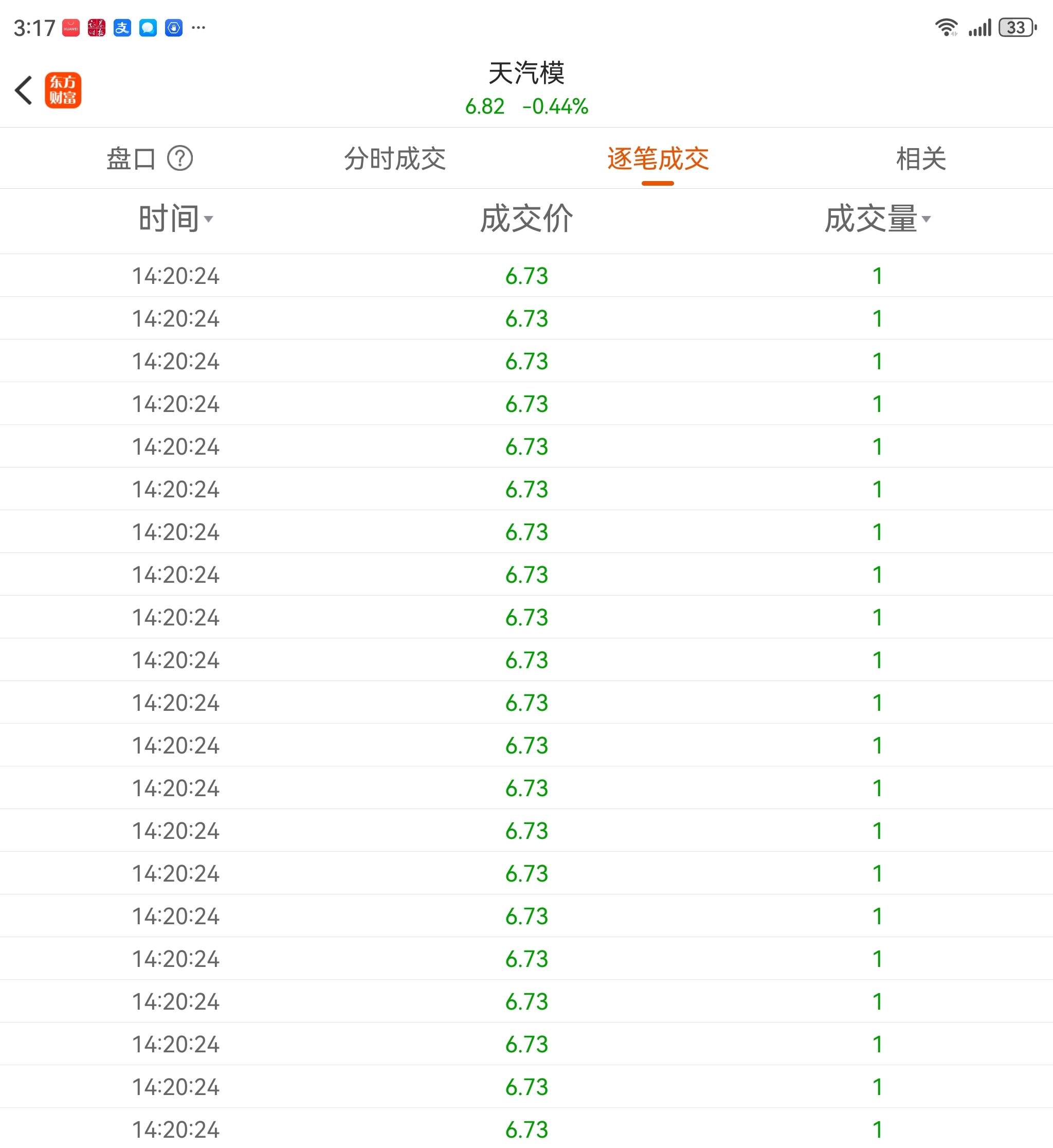The width and height of the screenshot is (1053, 1148).
Task: Switch to the 分时成交 tab
Action: pyautogui.click(x=395, y=158)
